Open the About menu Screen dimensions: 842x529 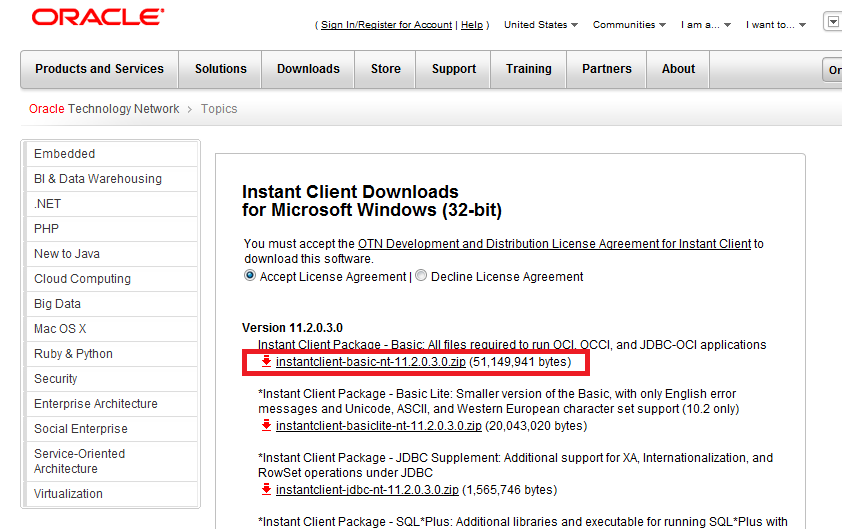(x=678, y=69)
